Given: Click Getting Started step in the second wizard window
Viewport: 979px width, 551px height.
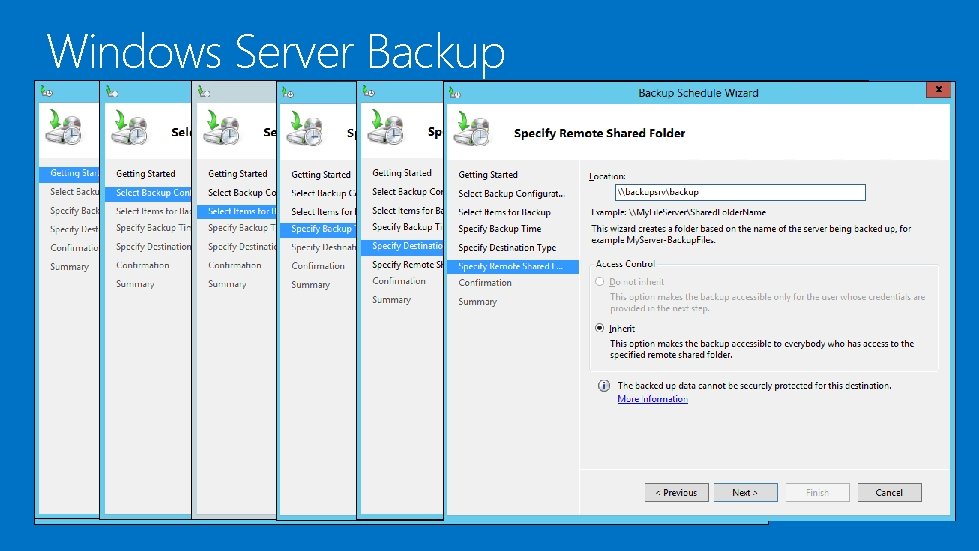Looking at the screenshot, I should [x=145, y=173].
